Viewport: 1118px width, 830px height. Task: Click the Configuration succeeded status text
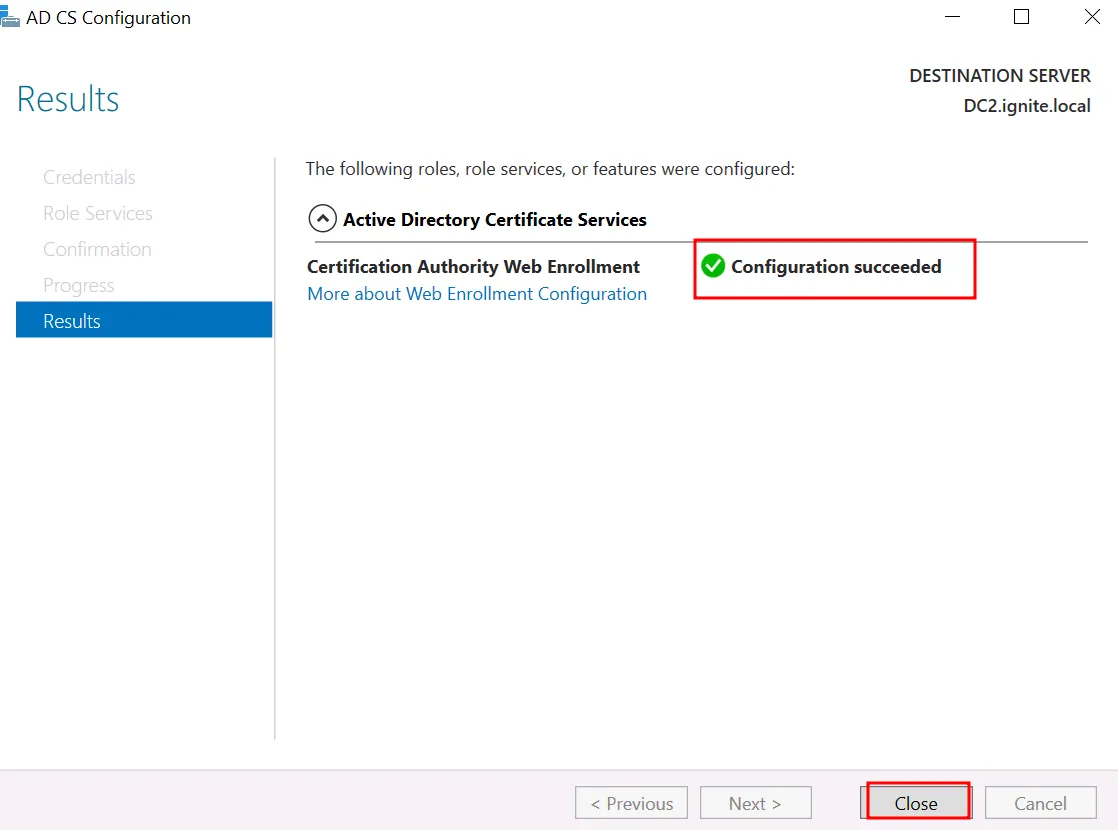coord(836,267)
